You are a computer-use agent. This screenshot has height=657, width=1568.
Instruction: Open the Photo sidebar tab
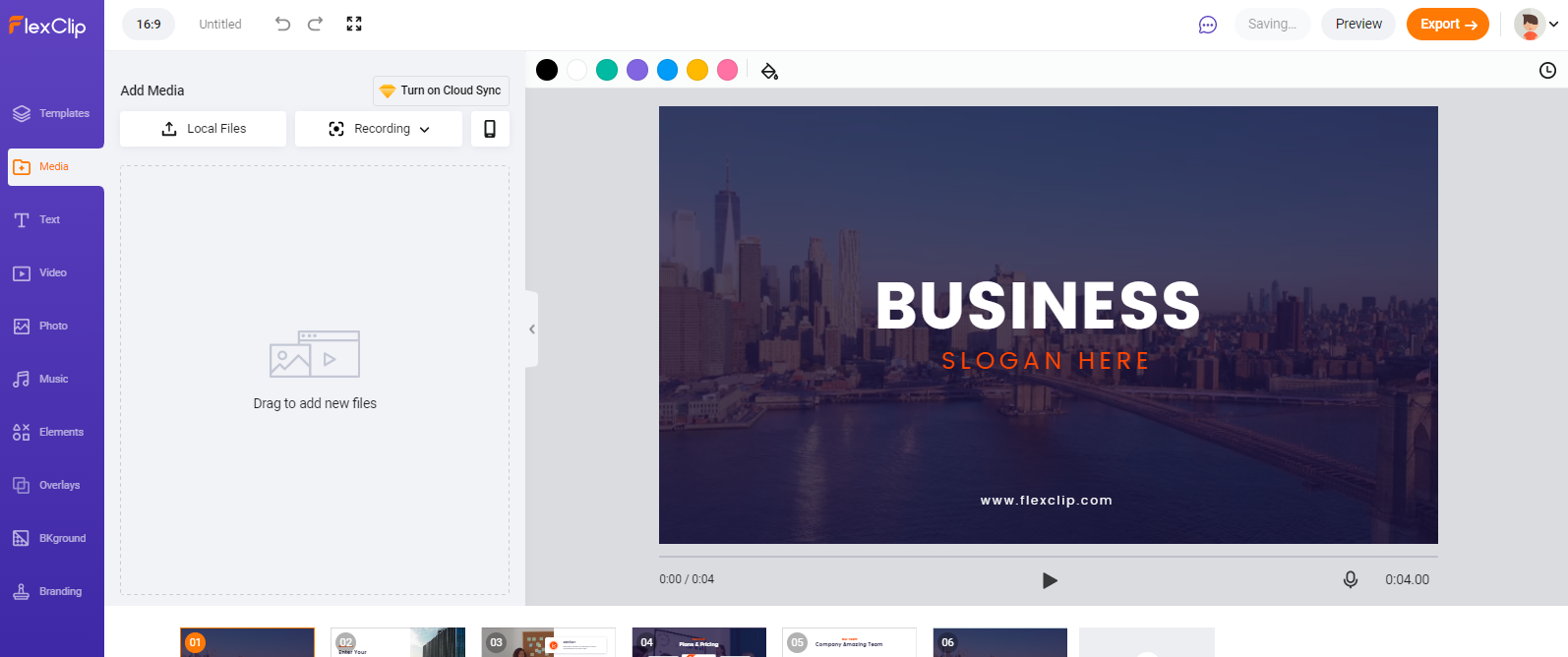tap(51, 326)
